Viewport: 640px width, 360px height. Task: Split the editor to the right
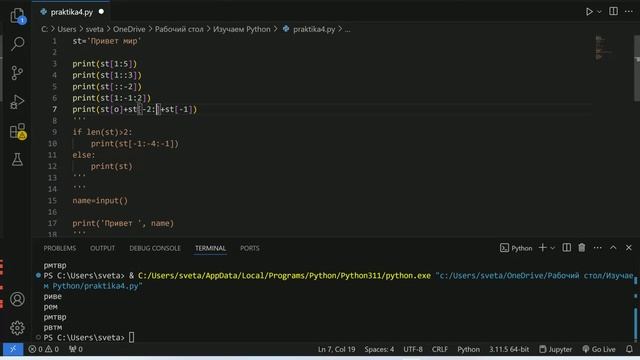(613, 11)
